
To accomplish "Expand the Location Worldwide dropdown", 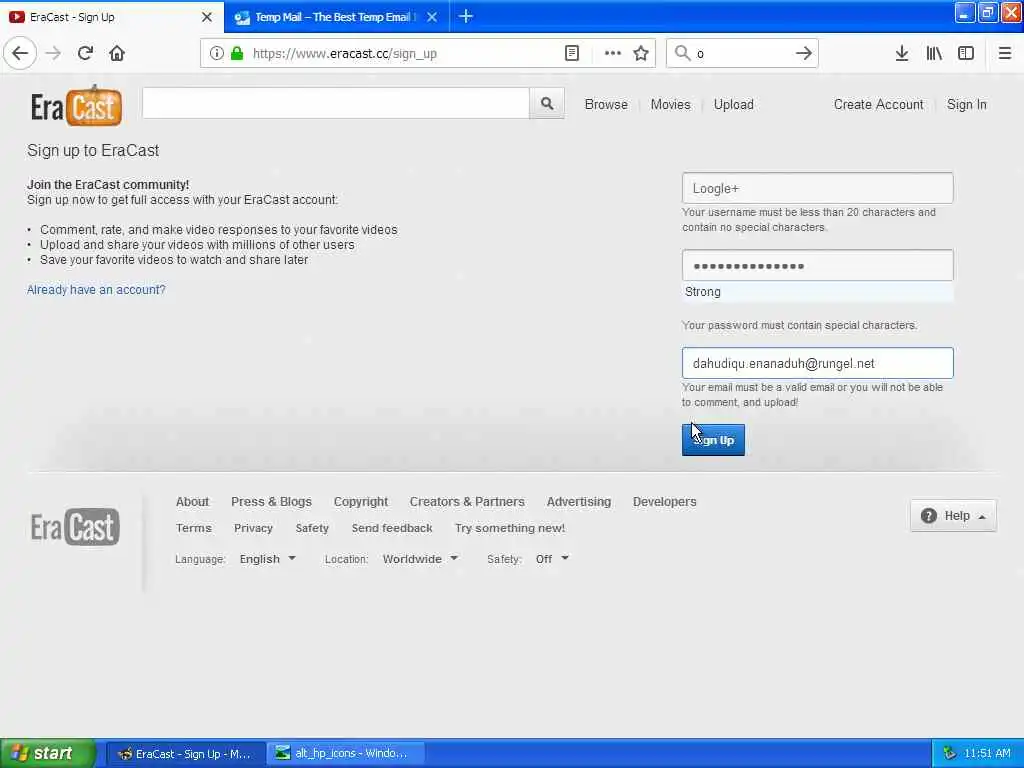I will 420,559.
